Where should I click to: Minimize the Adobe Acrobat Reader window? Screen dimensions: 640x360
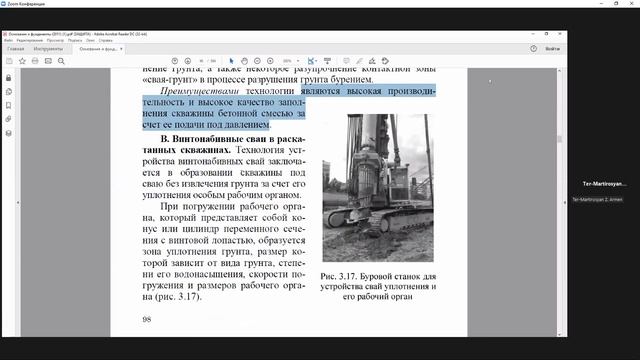point(533,34)
